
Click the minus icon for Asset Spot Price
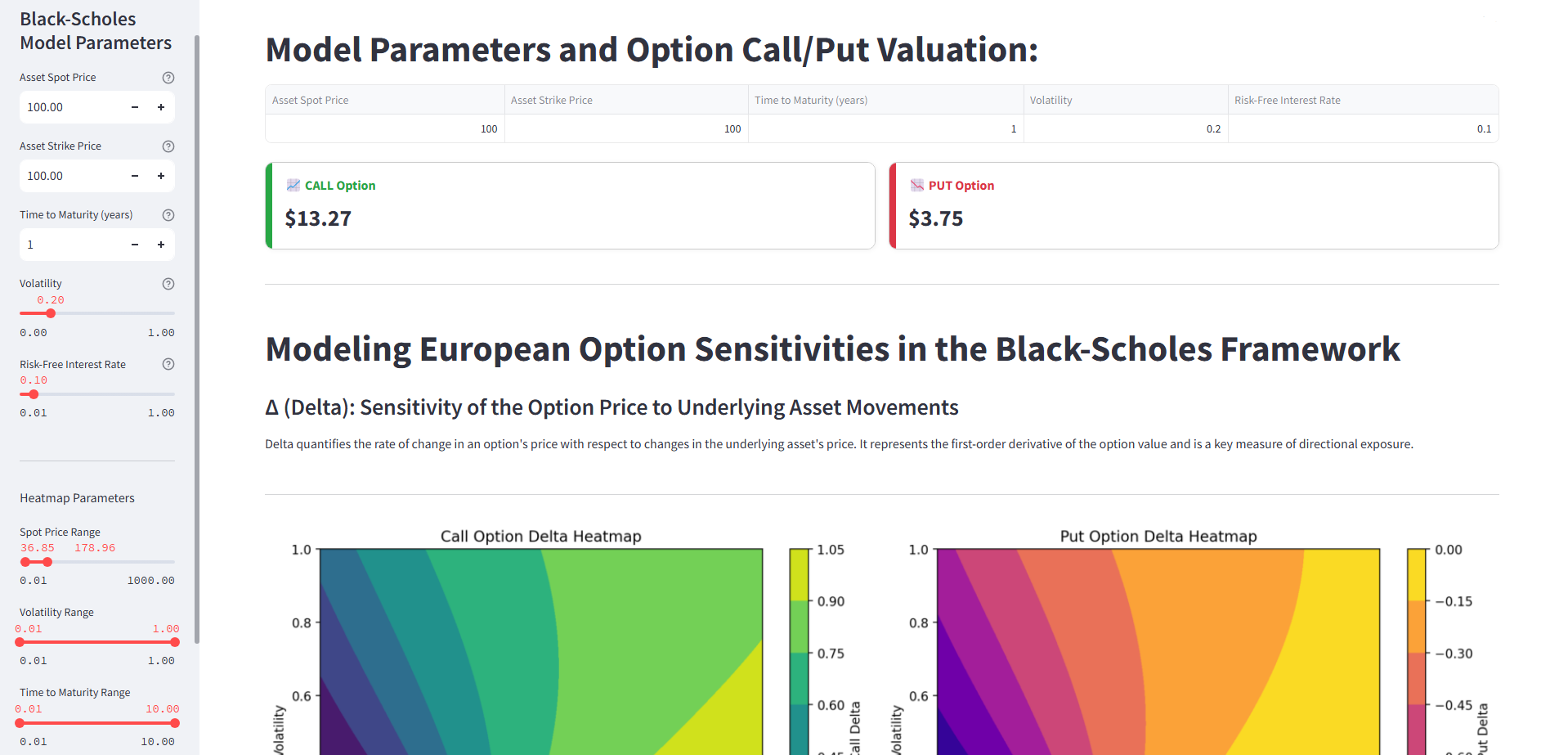pyautogui.click(x=134, y=107)
